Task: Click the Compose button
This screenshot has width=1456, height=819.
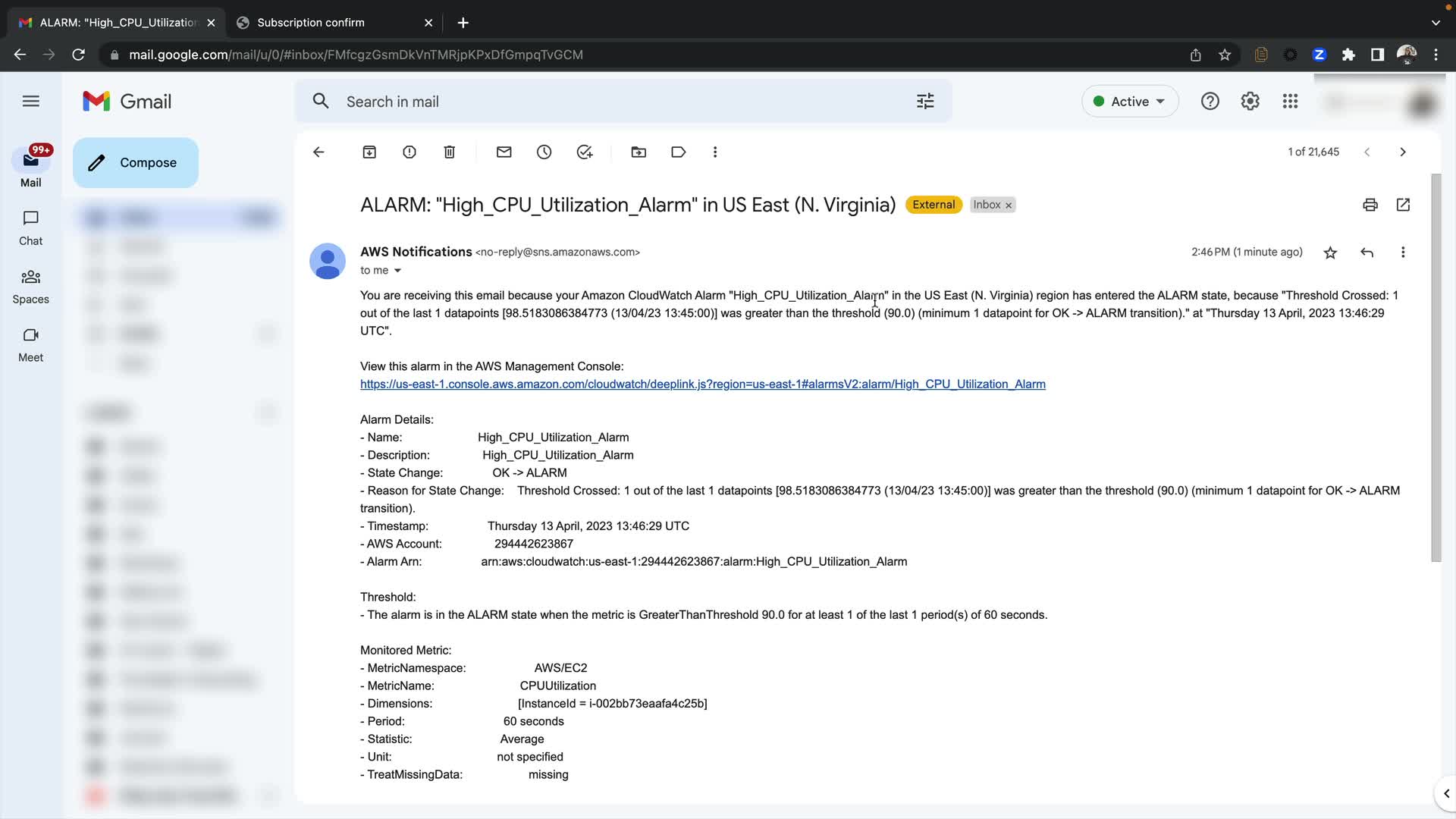Action: click(136, 163)
